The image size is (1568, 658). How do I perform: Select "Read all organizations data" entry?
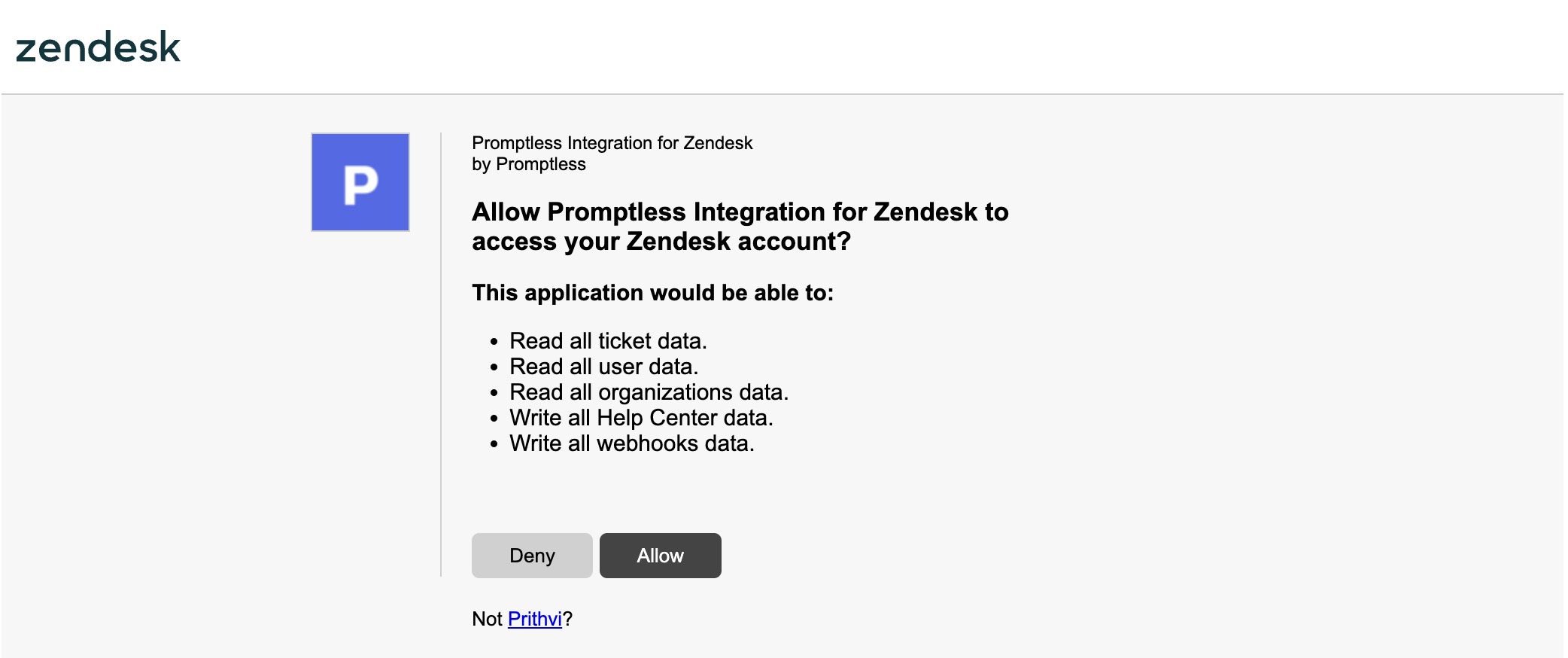(649, 392)
